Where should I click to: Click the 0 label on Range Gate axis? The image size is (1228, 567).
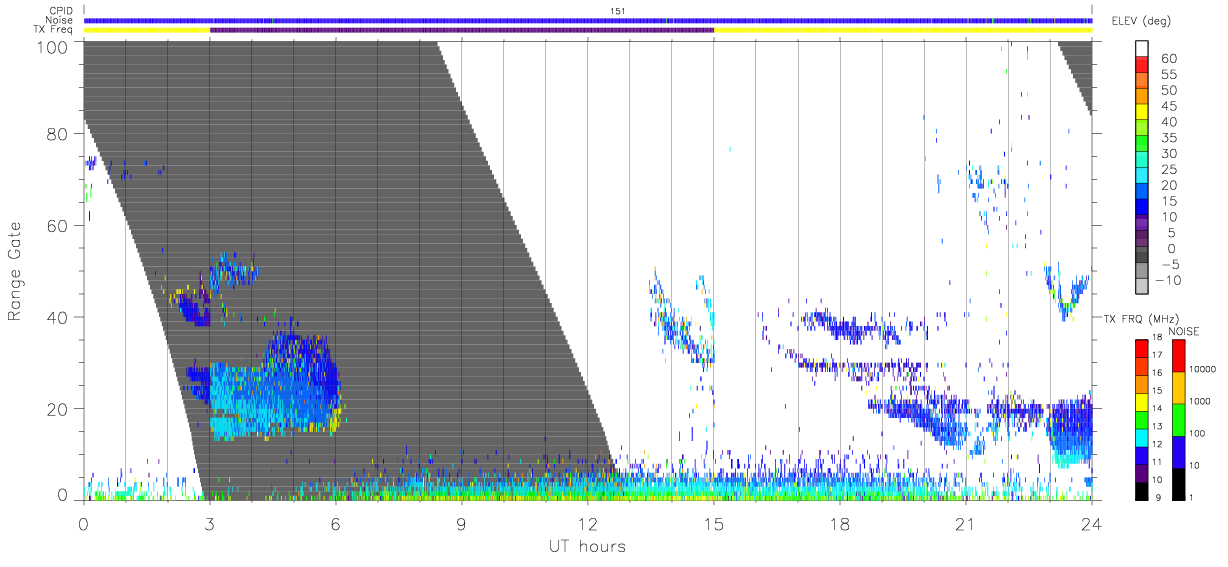pos(62,494)
